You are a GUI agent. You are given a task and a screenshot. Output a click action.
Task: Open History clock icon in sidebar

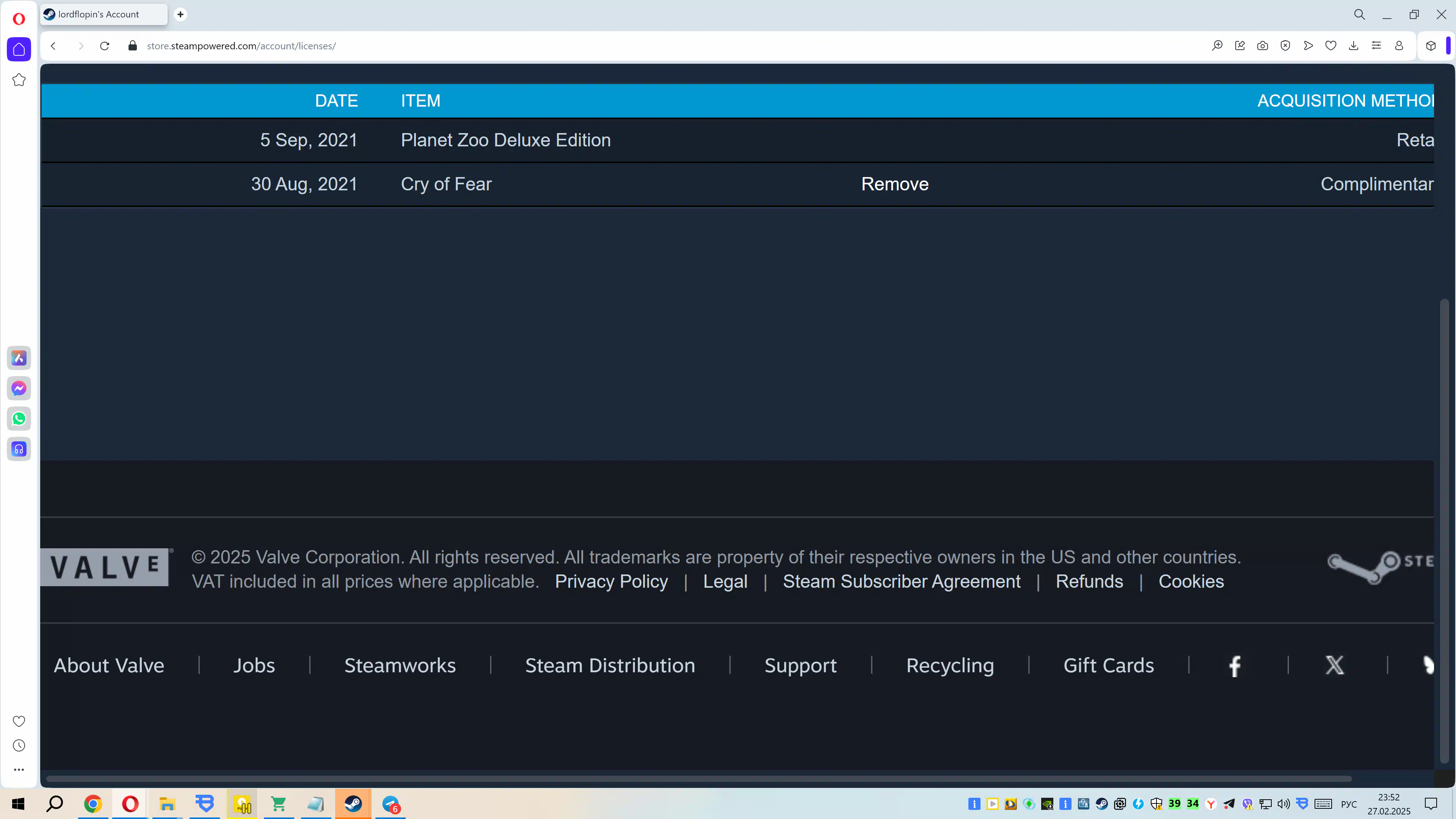(x=19, y=745)
